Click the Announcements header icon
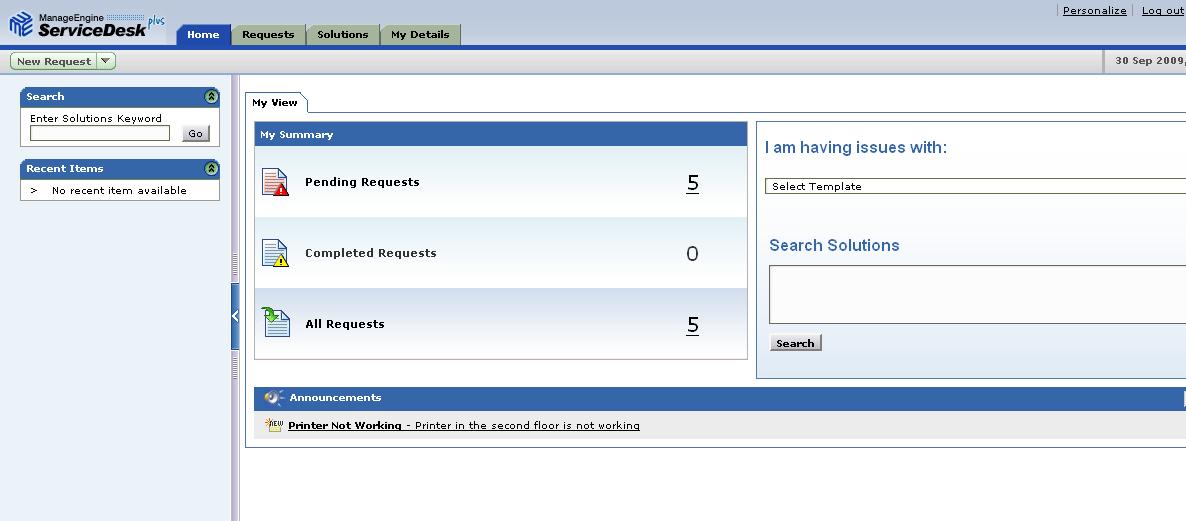 point(274,398)
